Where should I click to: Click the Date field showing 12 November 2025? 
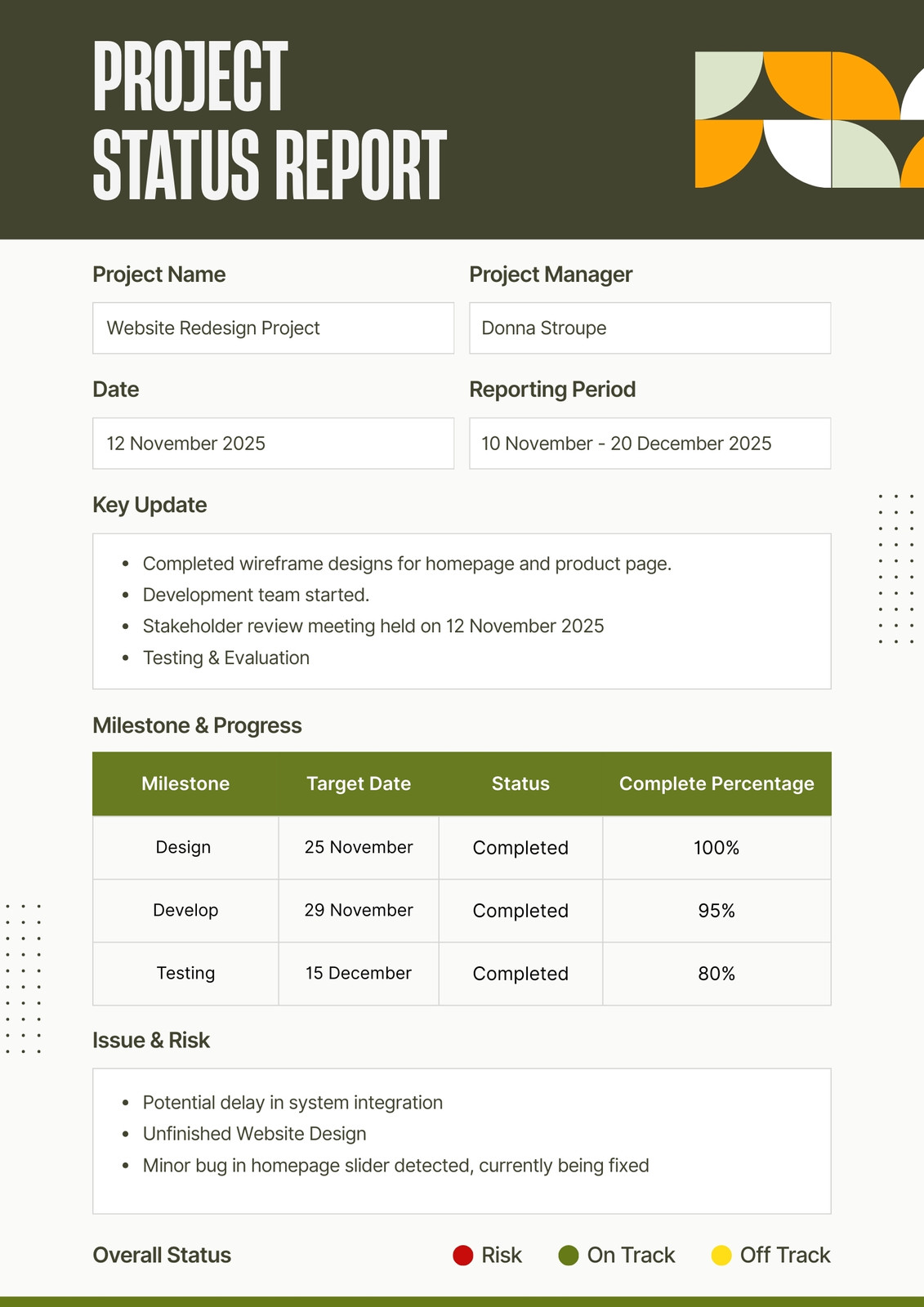[273, 444]
